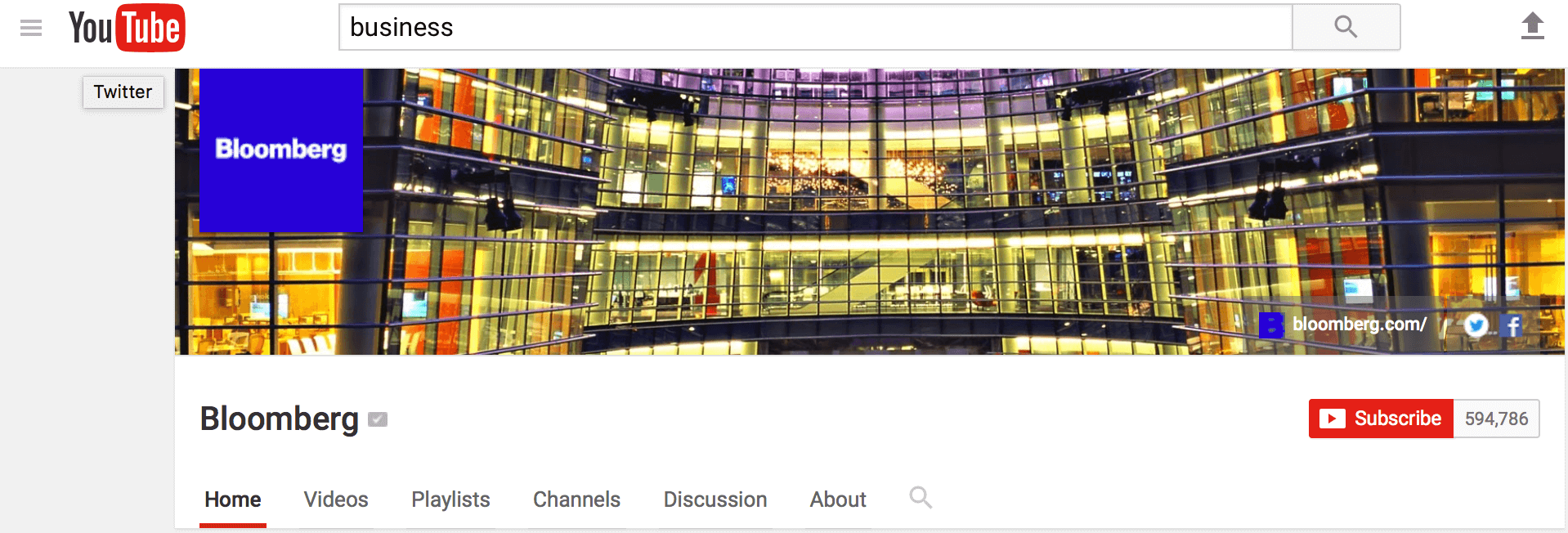The image size is (1568, 533).
Task: View the About tab
Action: coord(838,499)
